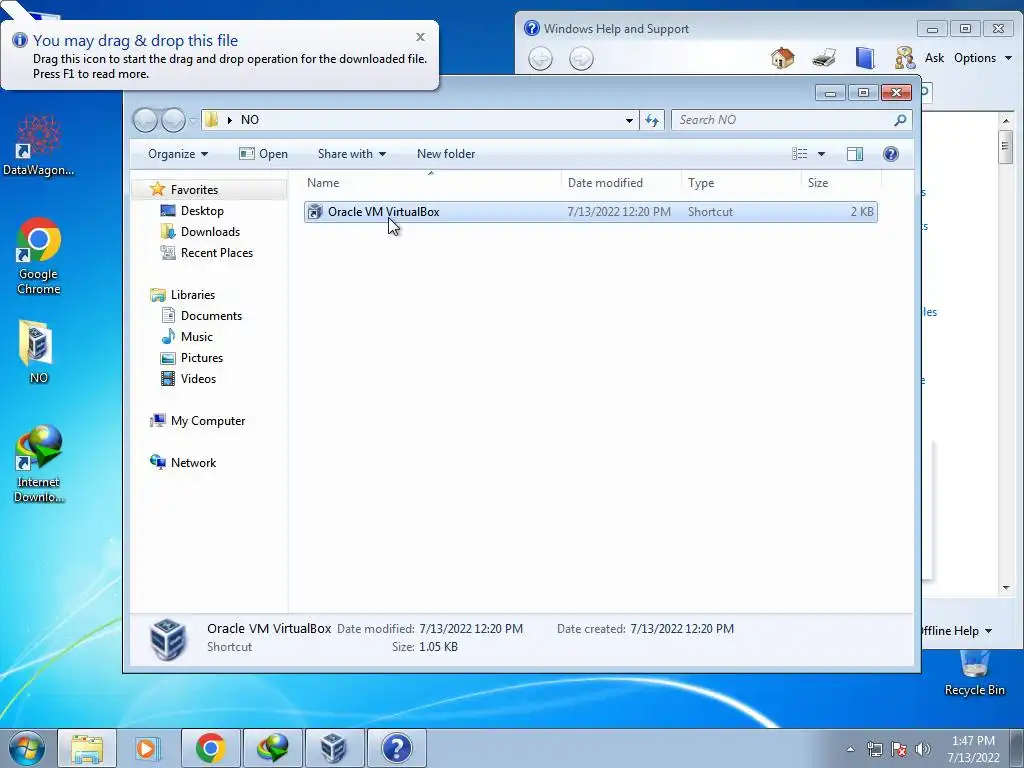Screen dimensions: 1024x768
Task: Expand the view options dropdown arrow
Action: coord(822,154)
